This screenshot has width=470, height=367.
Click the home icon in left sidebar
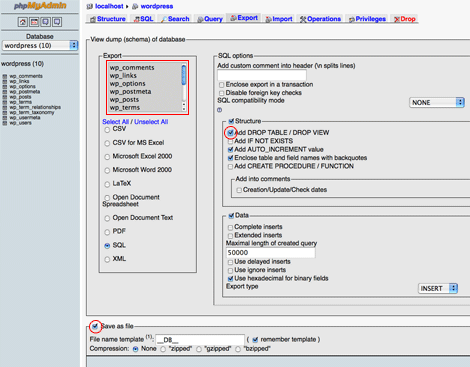23,22
